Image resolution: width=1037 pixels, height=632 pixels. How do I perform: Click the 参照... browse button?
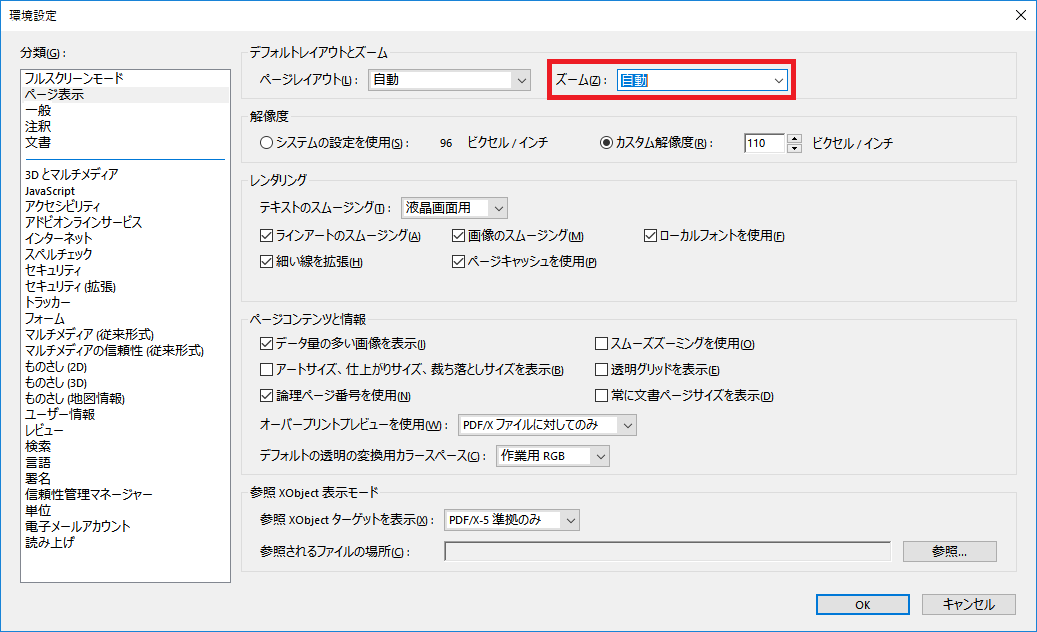coord(950,551)
